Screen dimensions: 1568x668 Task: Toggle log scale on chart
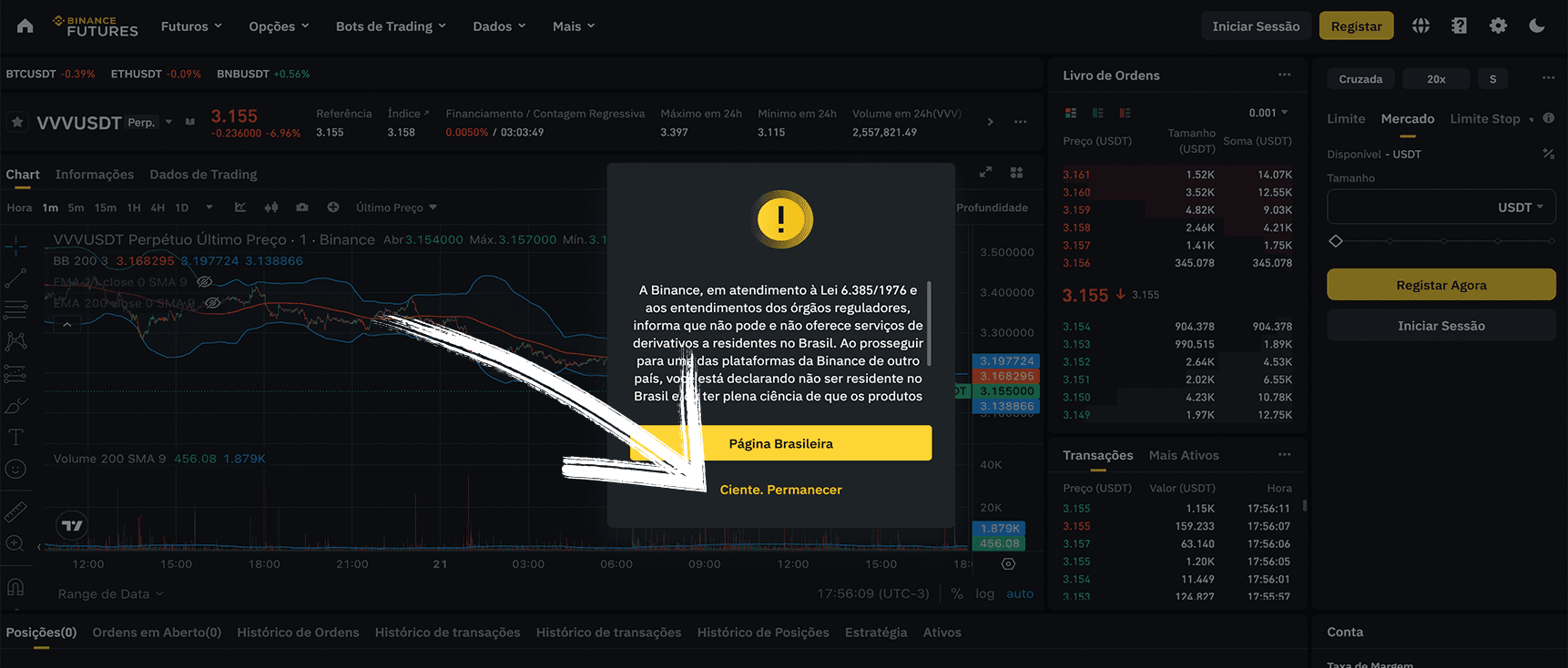click(985, 593)
